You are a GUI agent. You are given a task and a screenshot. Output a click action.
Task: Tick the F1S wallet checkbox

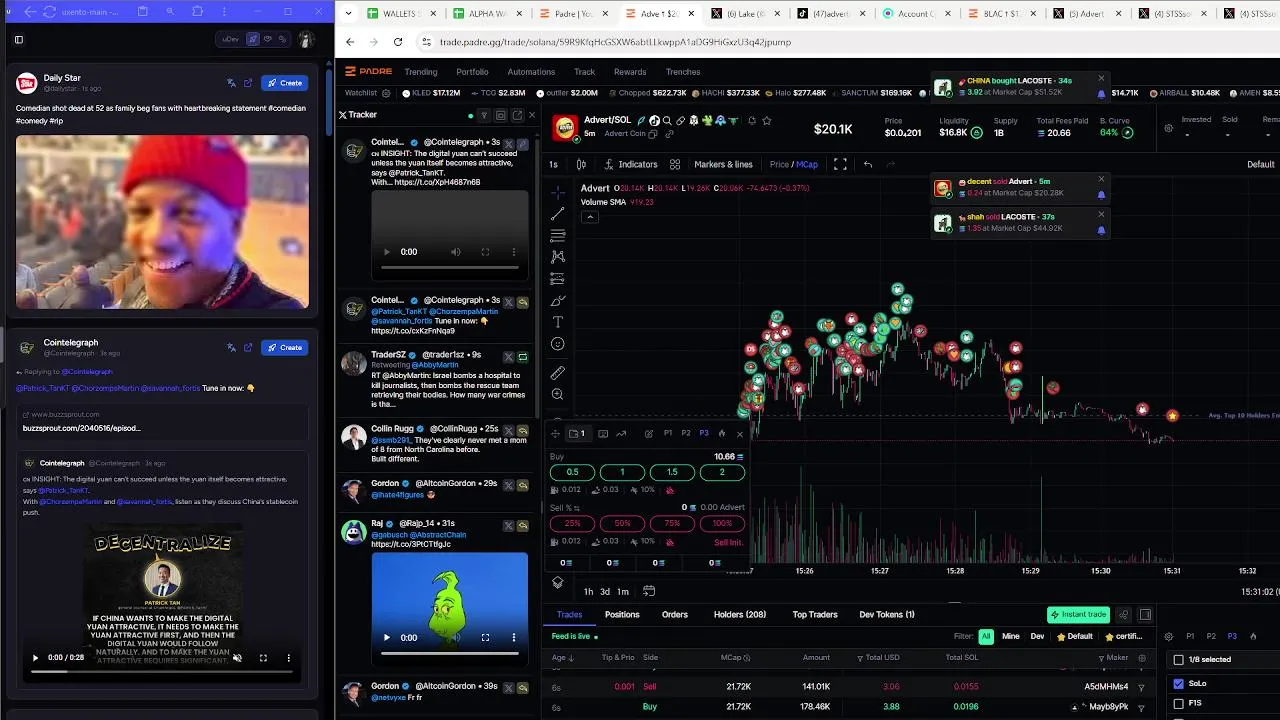[1178, 703]
